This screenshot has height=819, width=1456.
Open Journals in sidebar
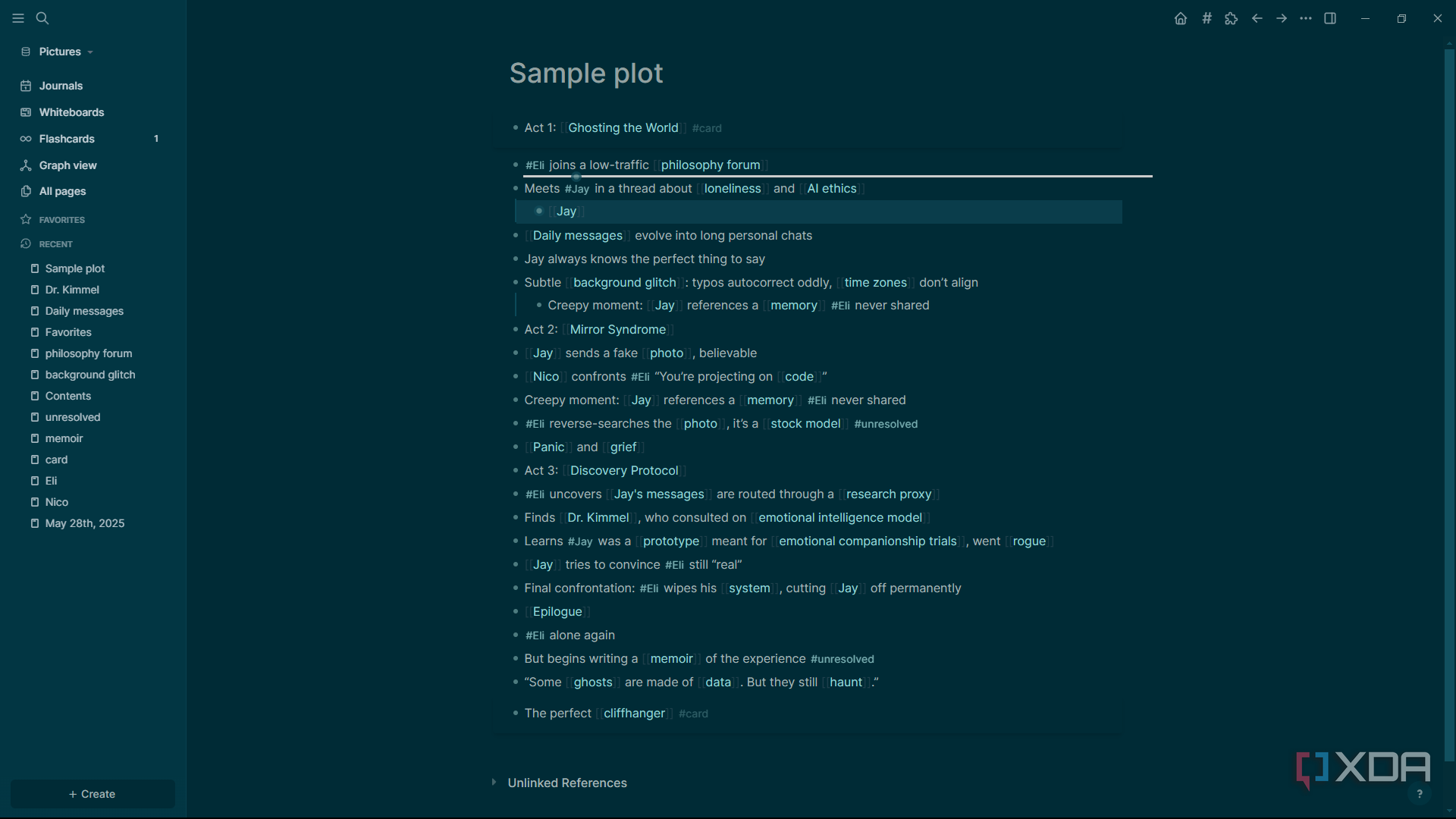click(x=61, y=86)
